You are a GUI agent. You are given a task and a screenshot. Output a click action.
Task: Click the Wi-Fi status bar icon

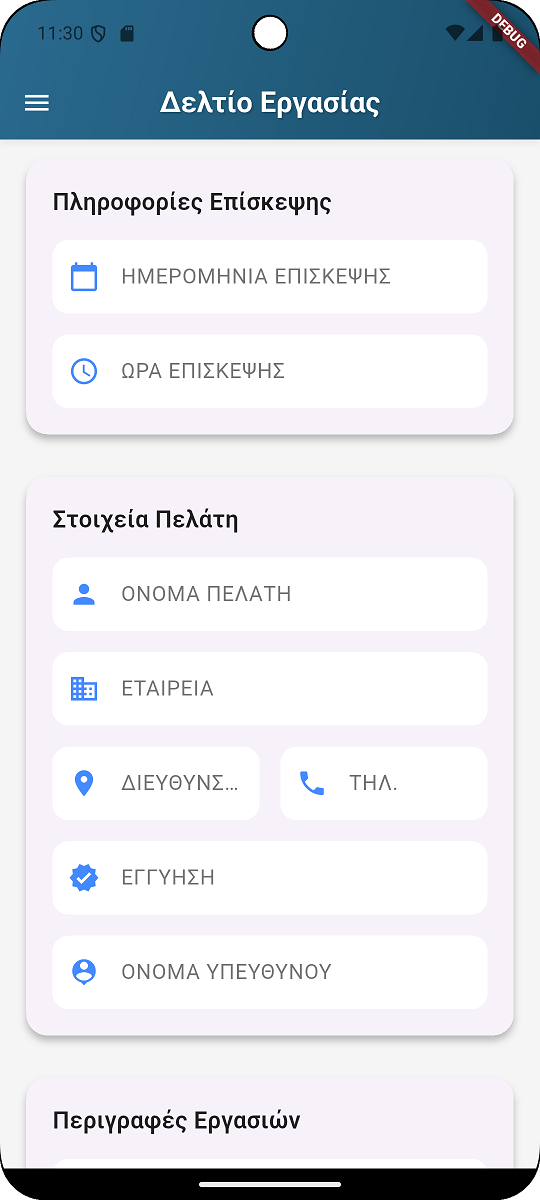click(455, 33)
